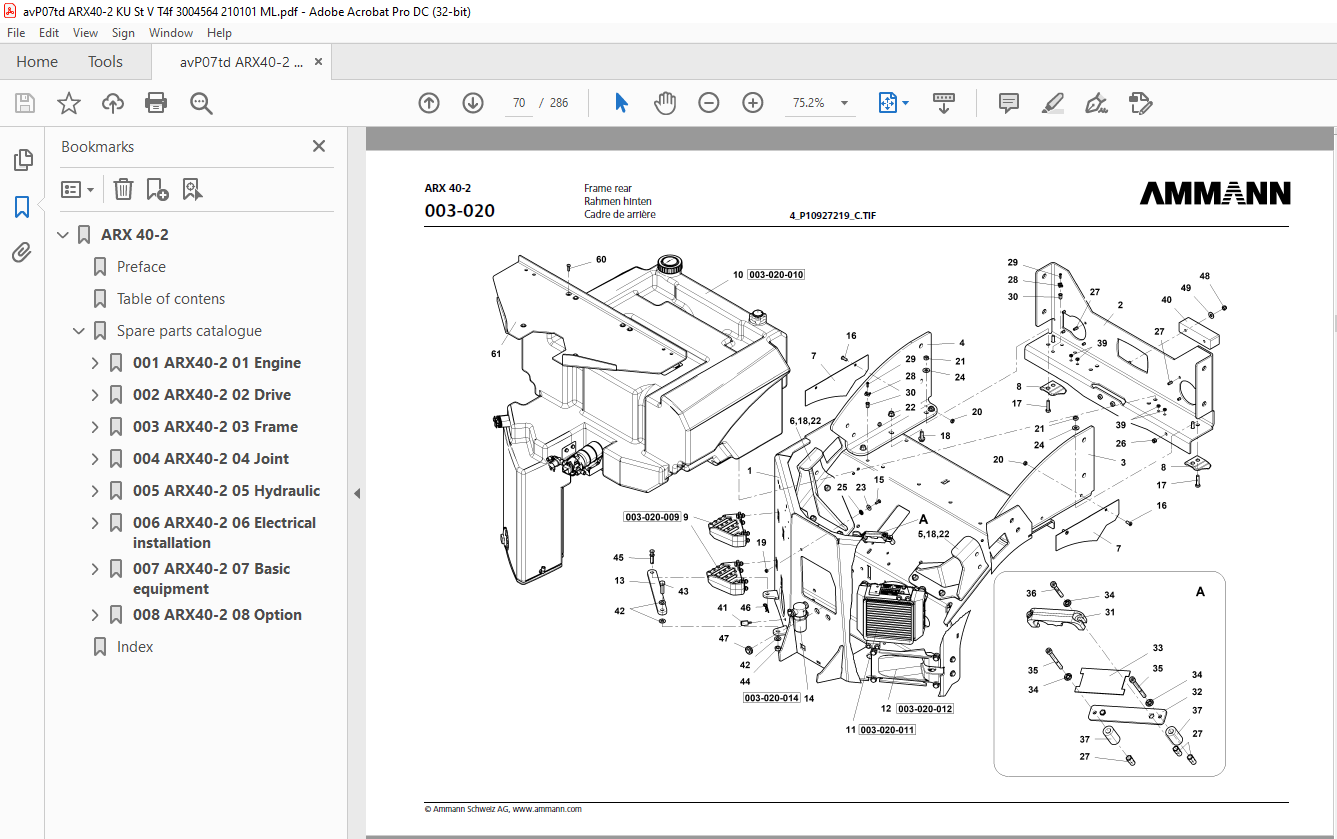Follow the 003-020-010 part reference link
Image resolution: width=1337 pixels, height=839 pixels.
776,274
